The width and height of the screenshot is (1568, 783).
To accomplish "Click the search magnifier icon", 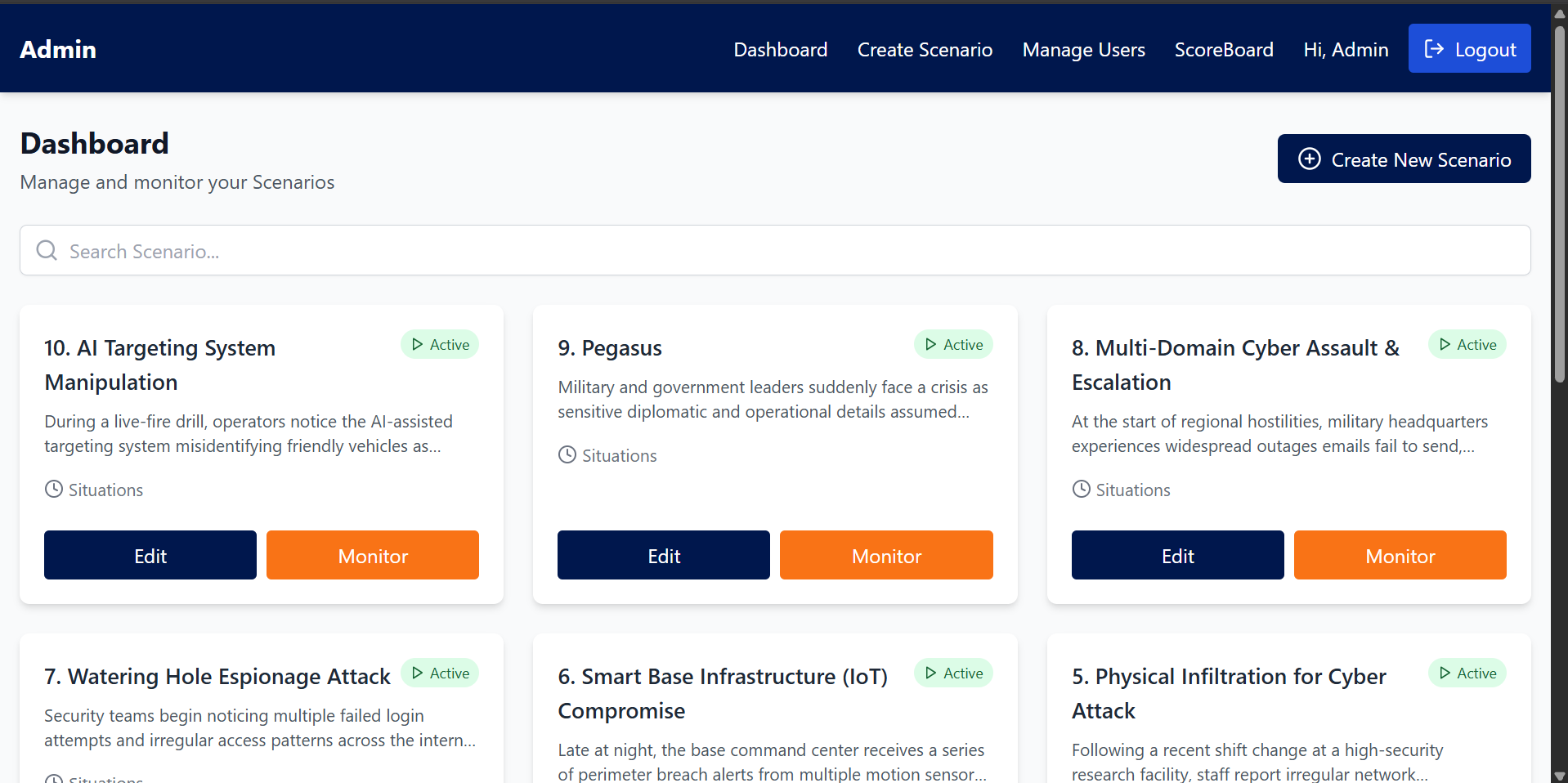I will pyautogui.click(x=47, y=250).
